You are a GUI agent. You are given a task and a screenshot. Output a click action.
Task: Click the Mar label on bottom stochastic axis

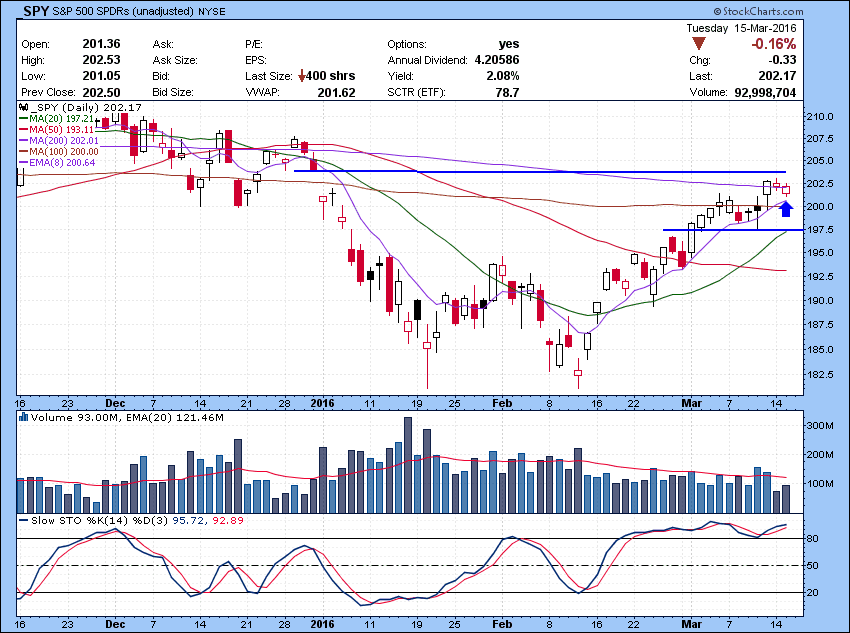pyautogui.click(x=691, y=624)
